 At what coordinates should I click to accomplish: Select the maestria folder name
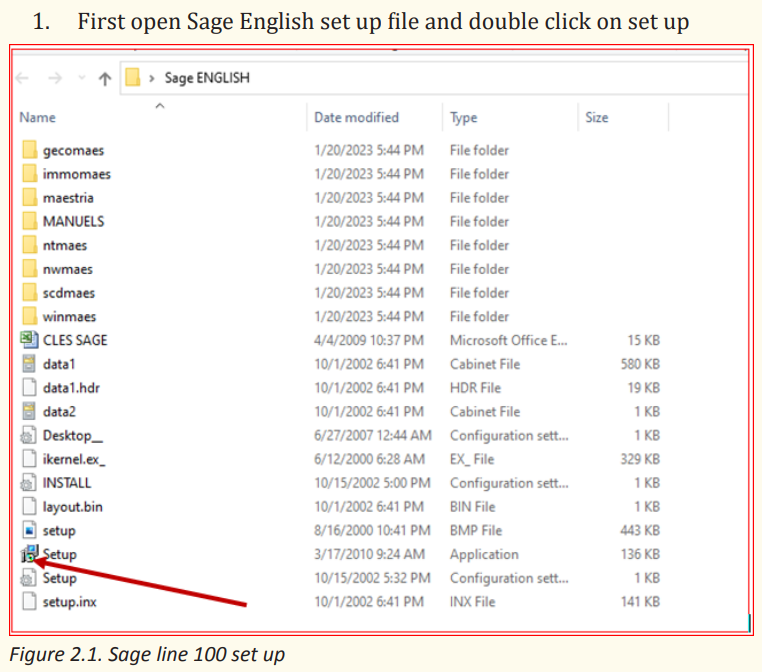(x=68, y=198)
